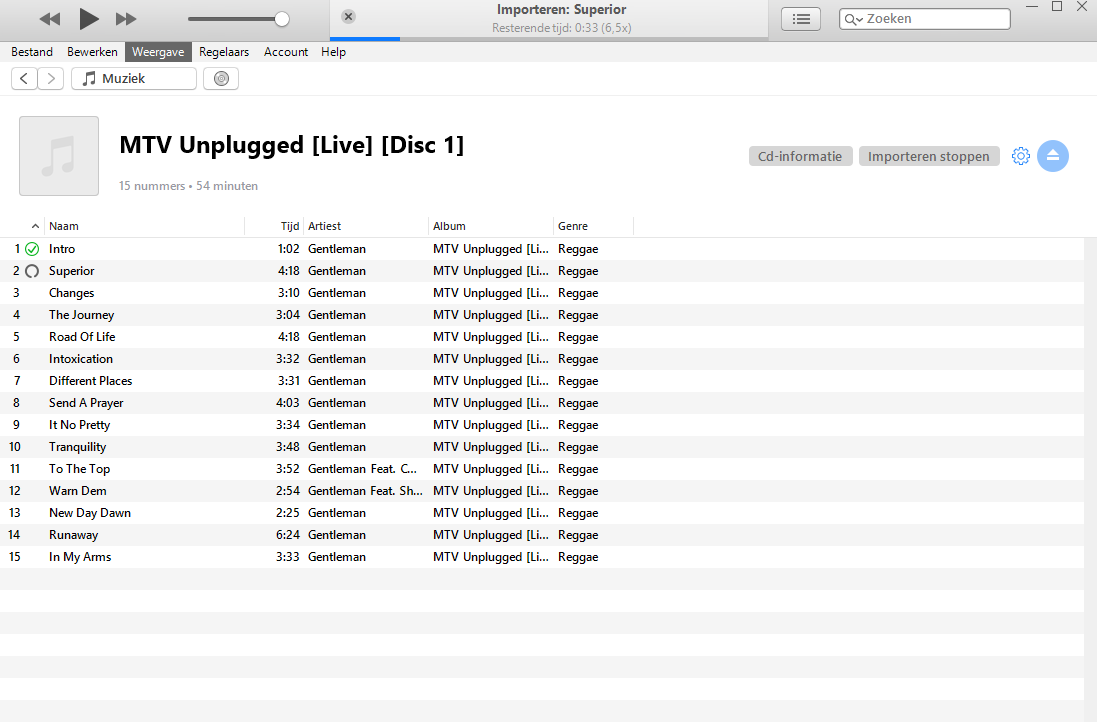The width and height of the screenshot is (1097, 722).
Task: Eject the CD with the eject icon
Action: point(1053,156)
